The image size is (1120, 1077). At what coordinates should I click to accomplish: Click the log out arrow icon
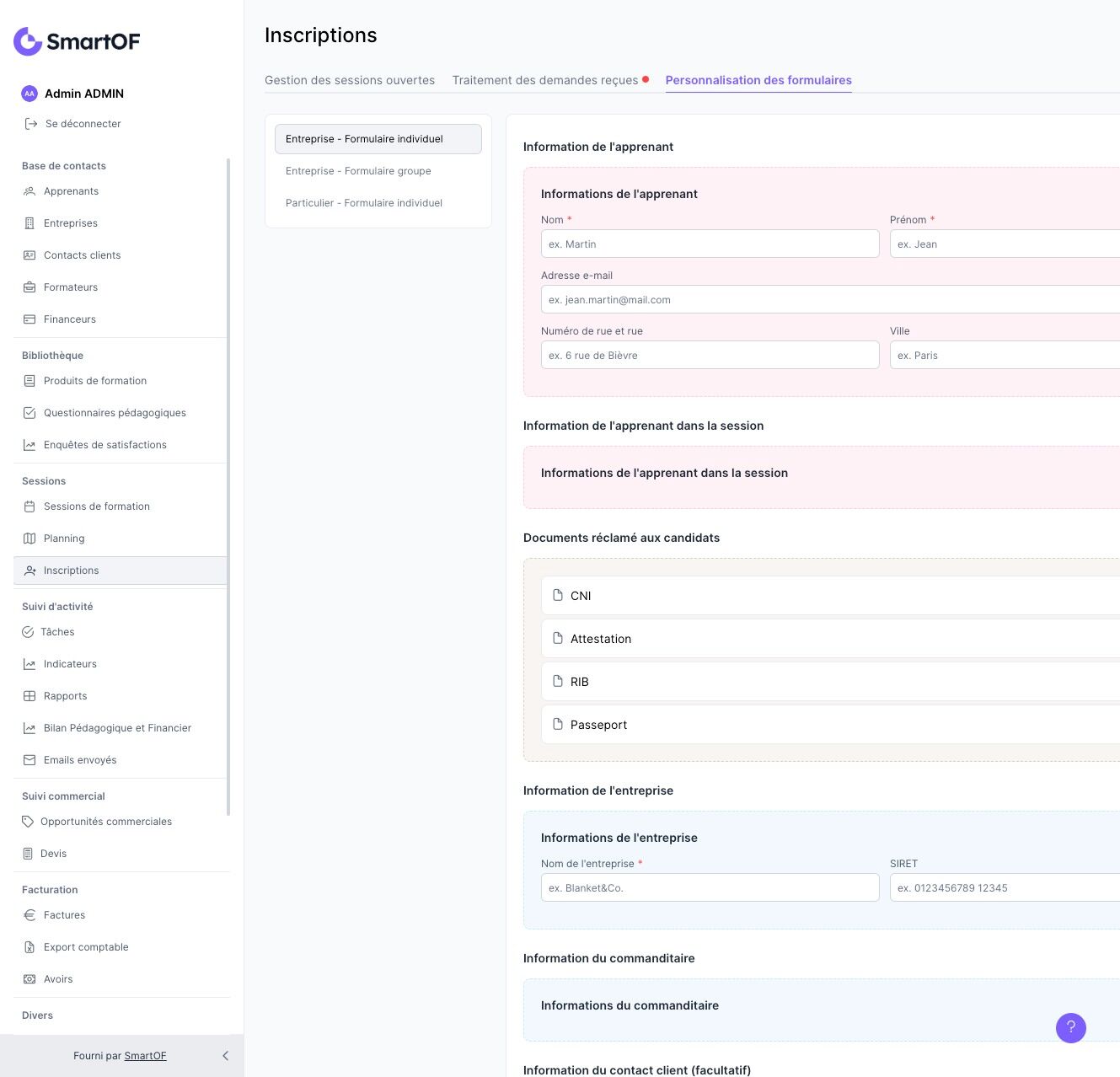(x=31, y=124)
